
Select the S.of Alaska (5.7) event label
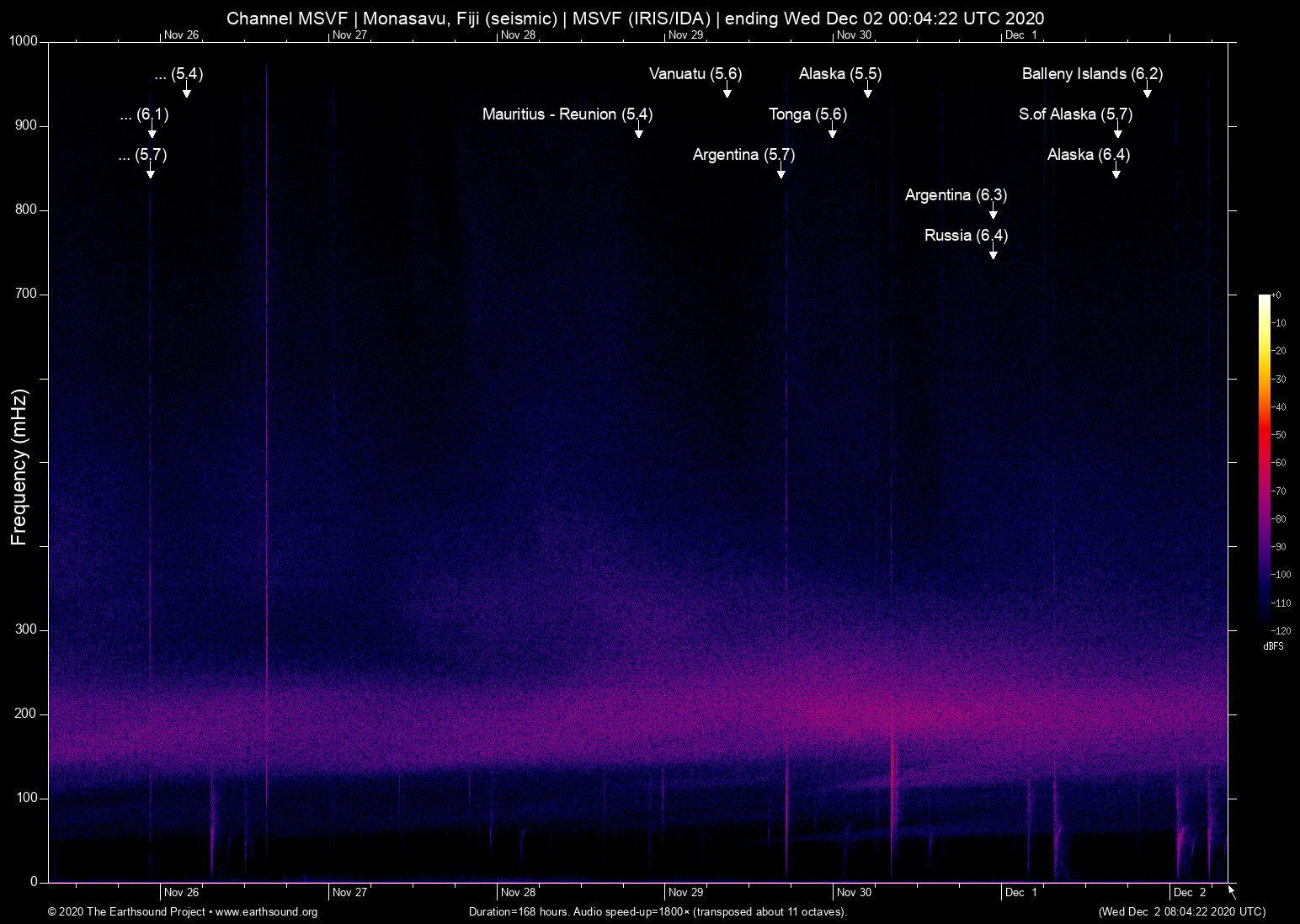[1075, 114]
